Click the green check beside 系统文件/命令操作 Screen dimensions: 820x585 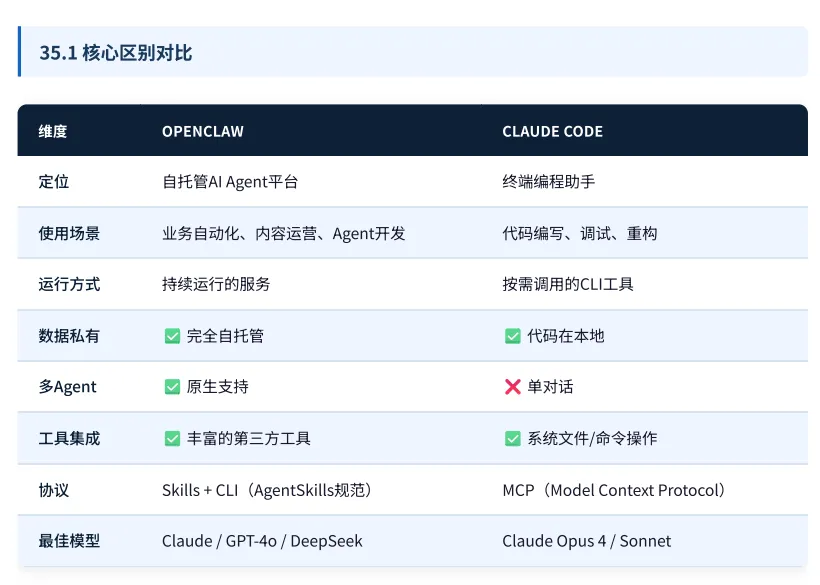tap(512, 439)
